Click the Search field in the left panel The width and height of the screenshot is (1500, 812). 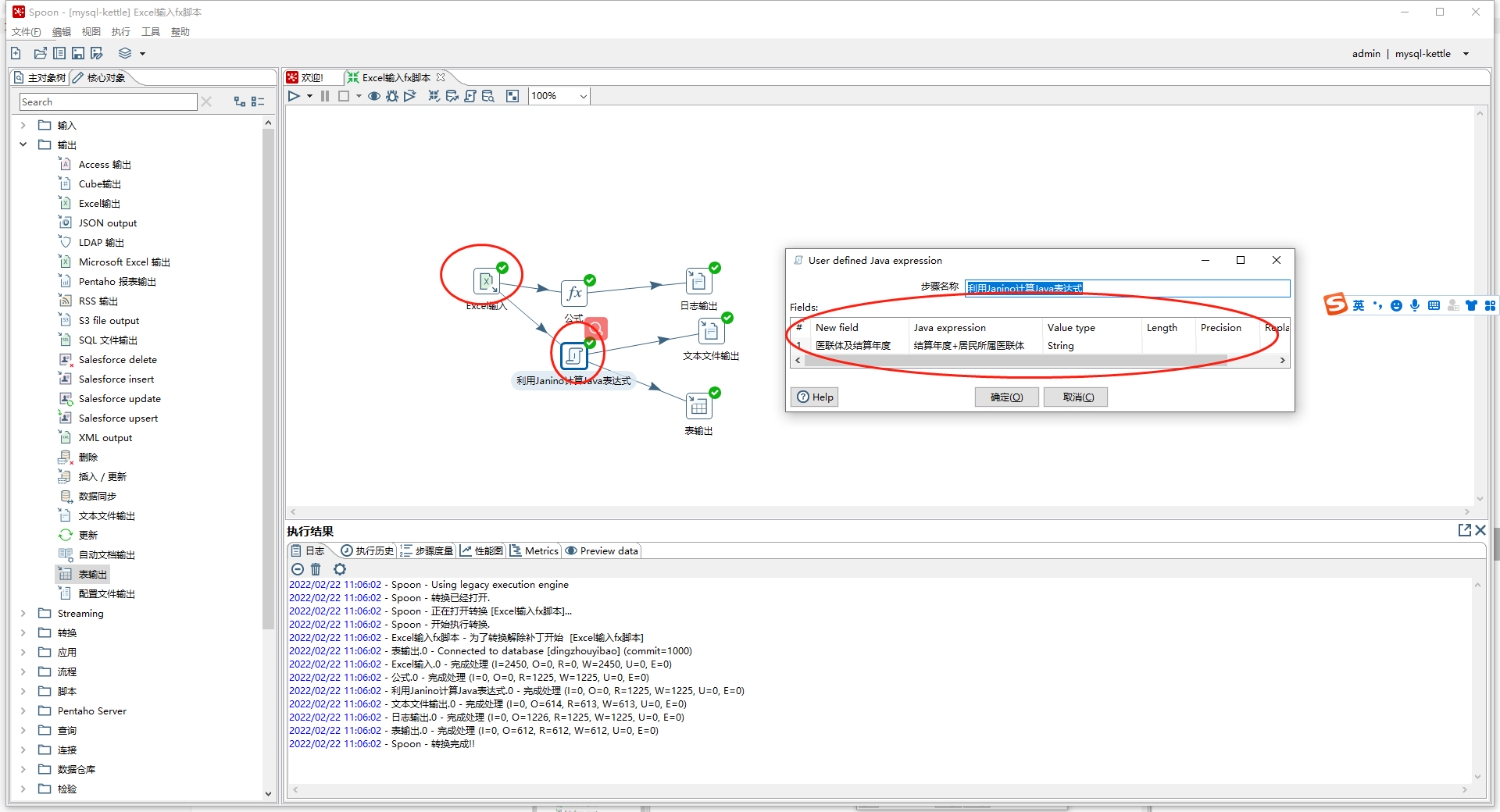point(108,102)
